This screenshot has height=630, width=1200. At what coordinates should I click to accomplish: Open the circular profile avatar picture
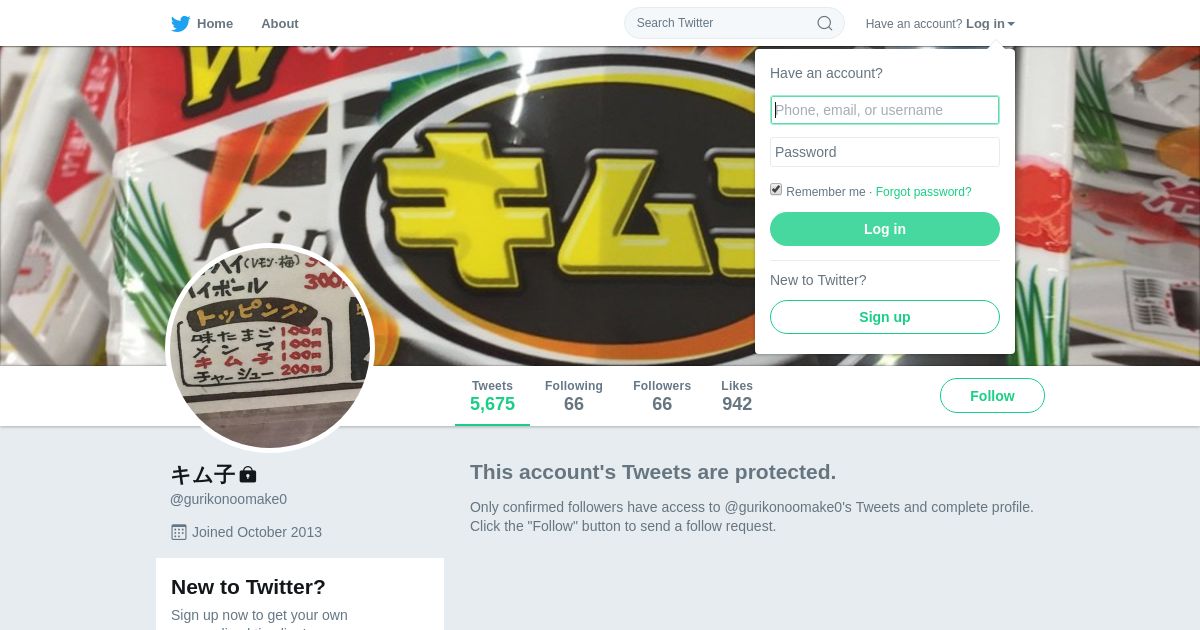[270, 348]
